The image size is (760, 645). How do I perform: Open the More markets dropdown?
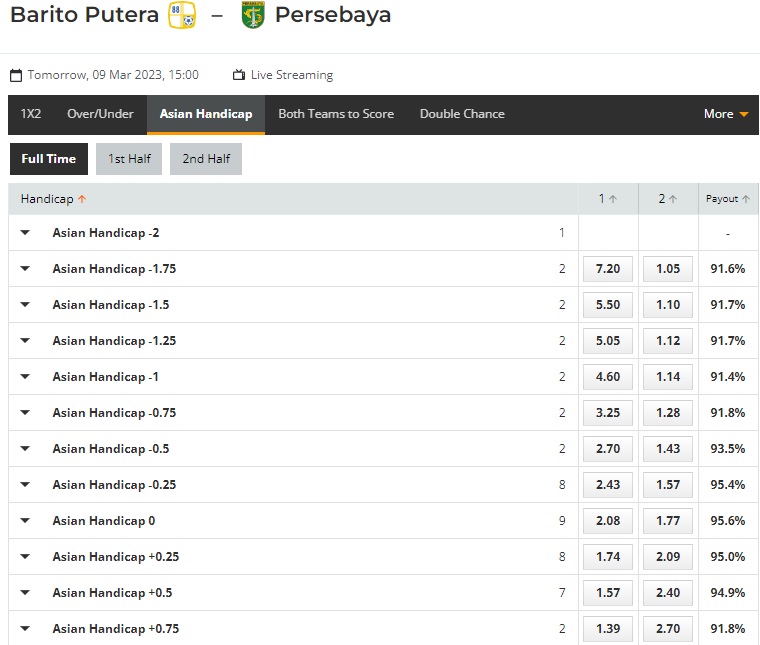pos(726,114)
